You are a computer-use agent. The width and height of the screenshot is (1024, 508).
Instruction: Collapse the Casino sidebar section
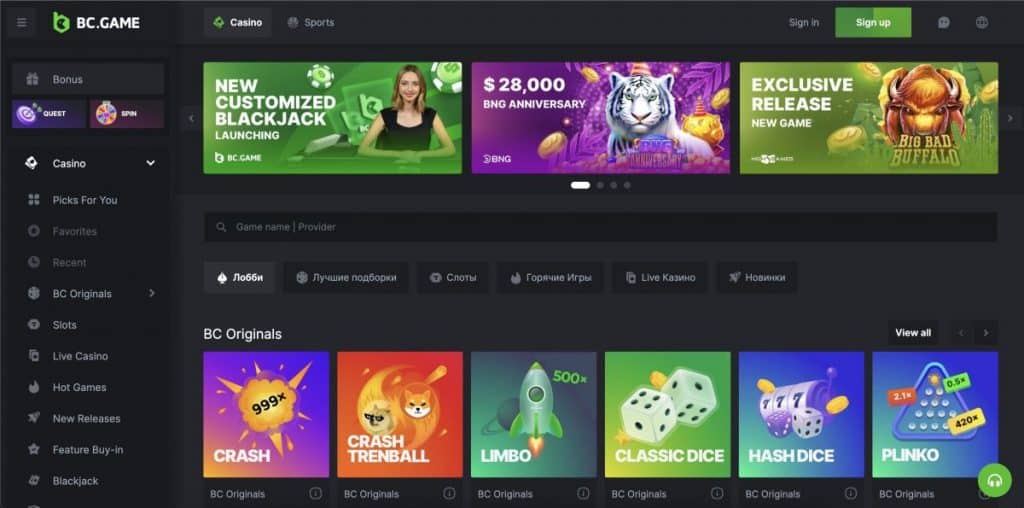(x=151, y=163)
